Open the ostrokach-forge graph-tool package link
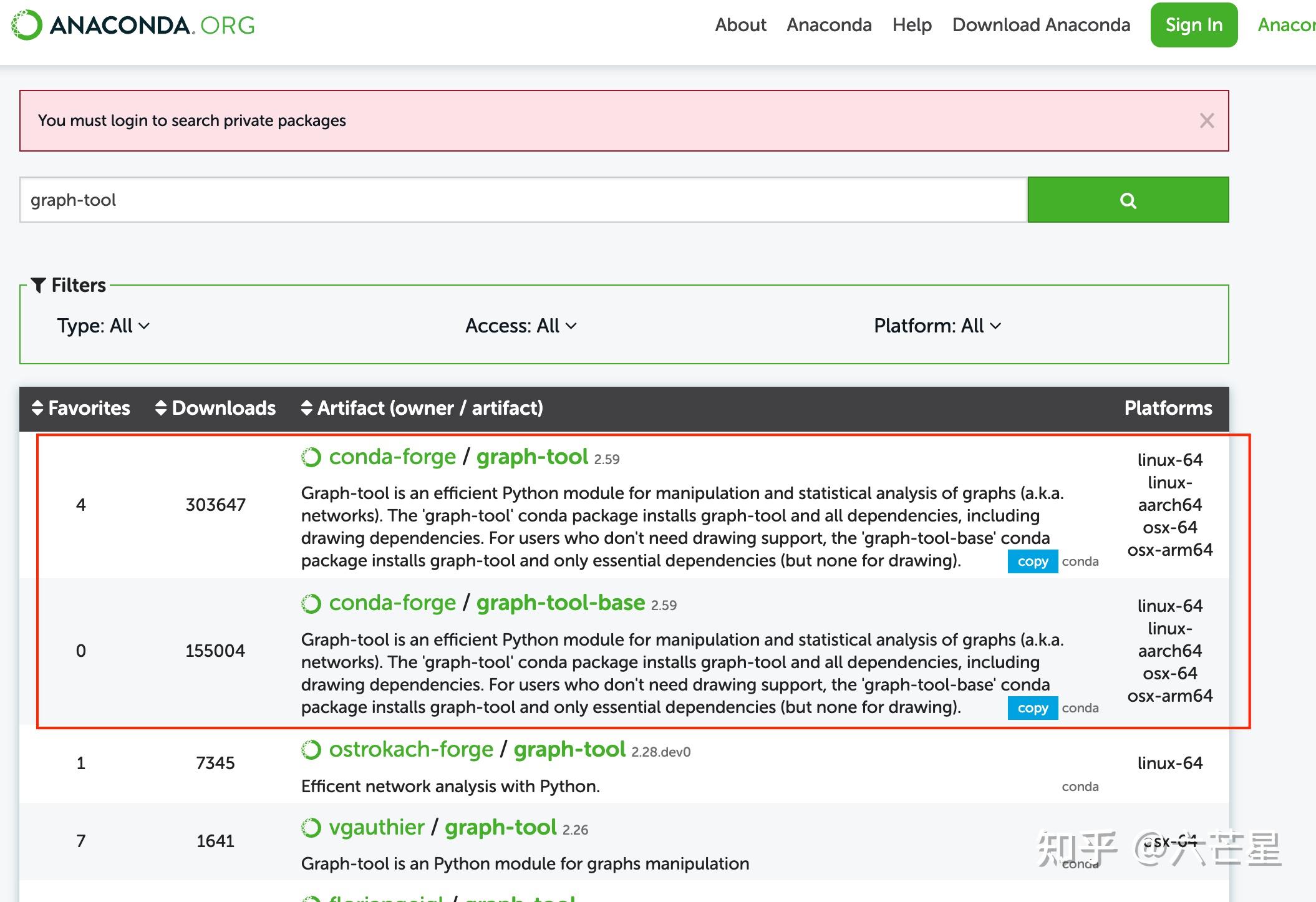Image resolution: width=1316 pixels, height=902 pixels. (569, 749)
